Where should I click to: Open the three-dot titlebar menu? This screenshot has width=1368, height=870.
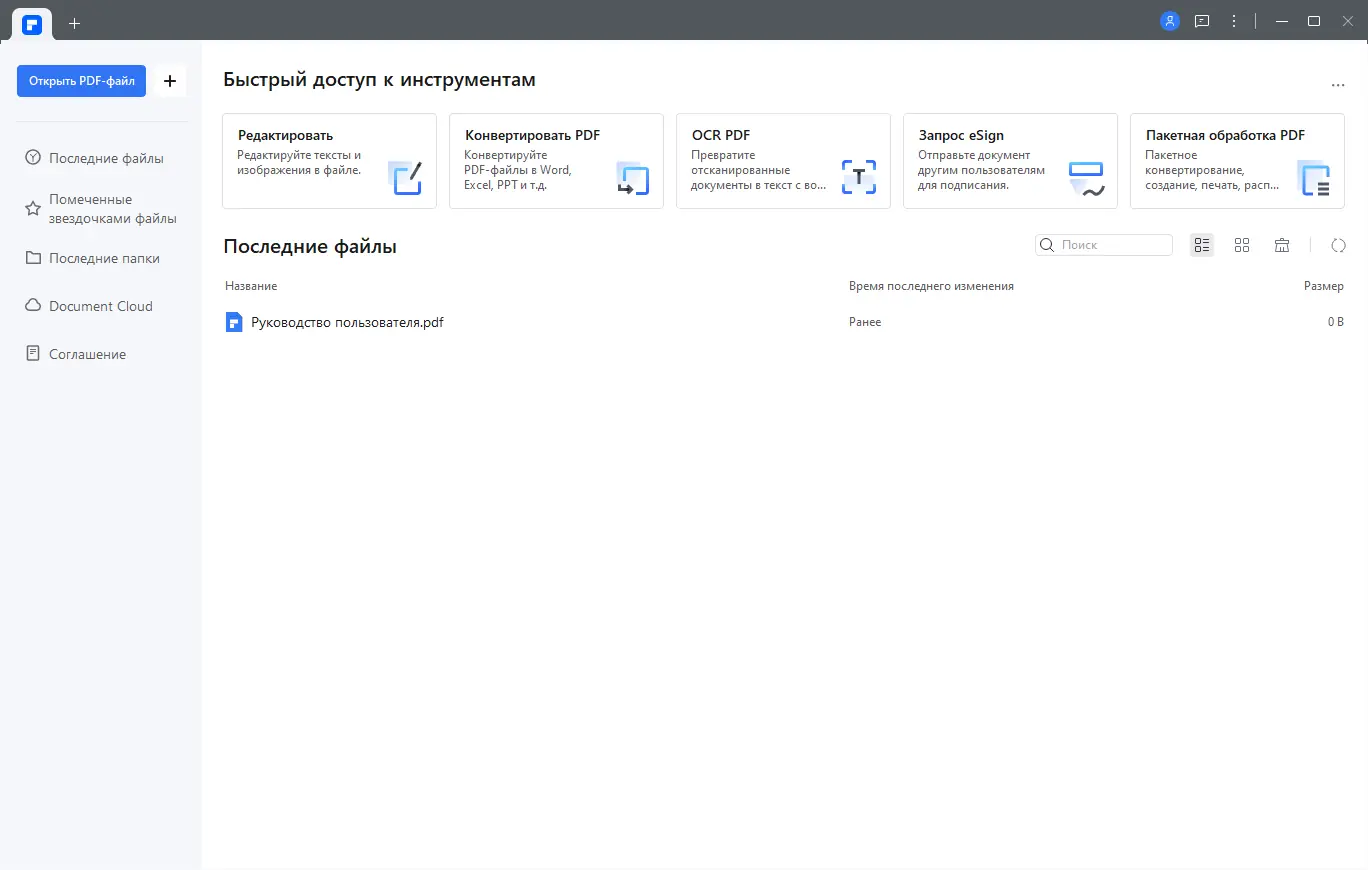[1233, 20]
